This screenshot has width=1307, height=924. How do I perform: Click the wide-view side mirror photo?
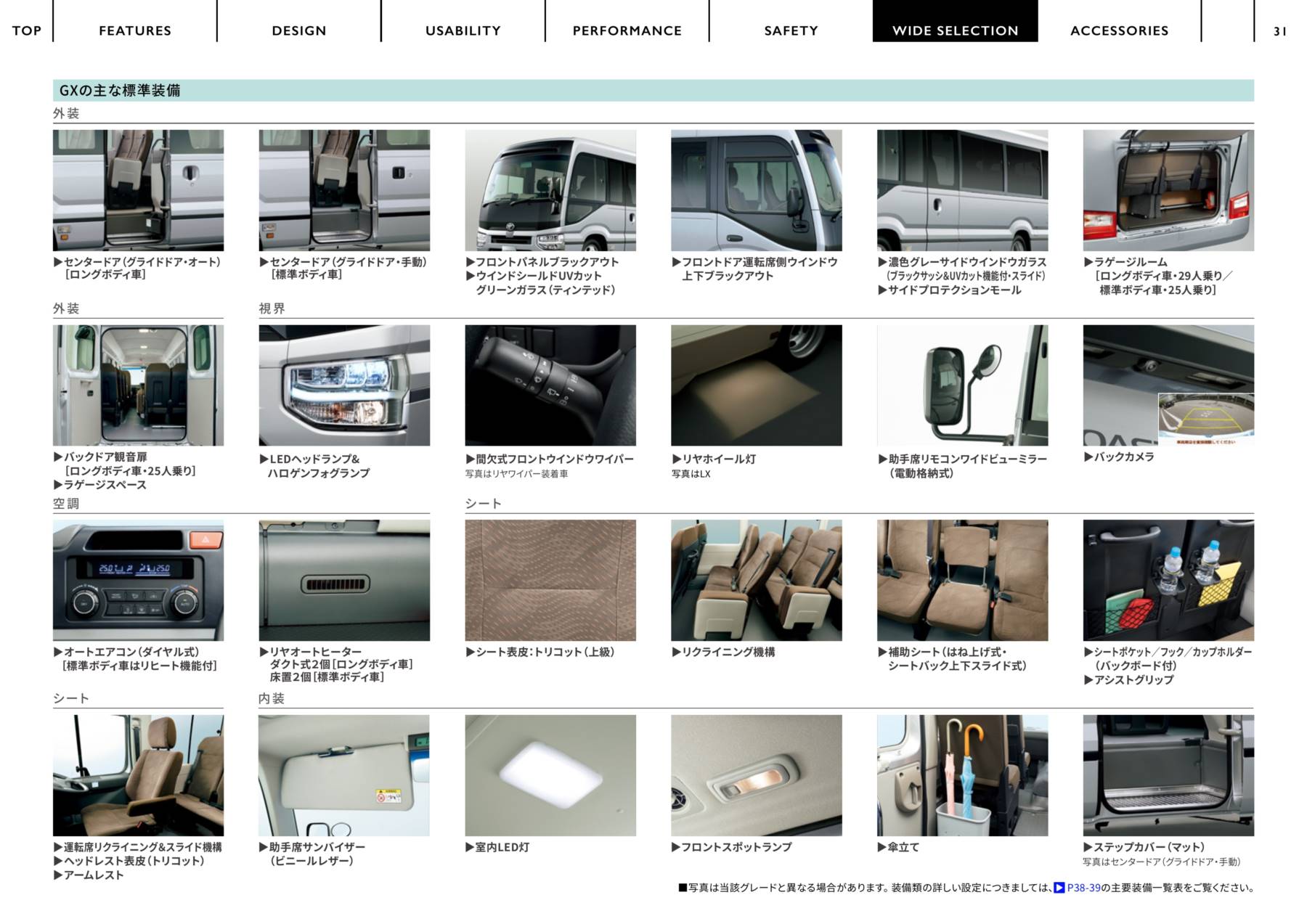962,385
